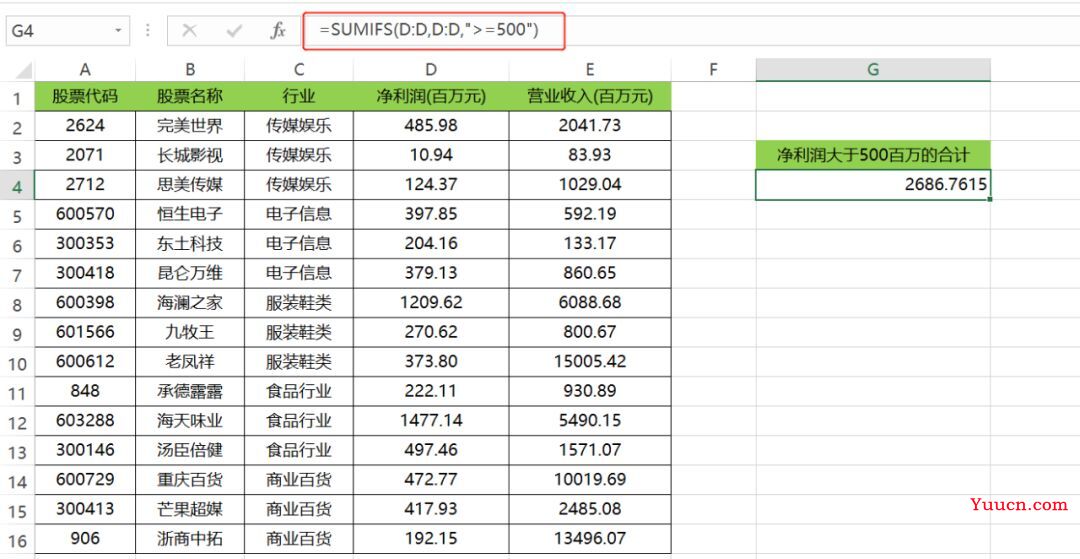Open the Insert Function fx icon

[x=278, y=31]
